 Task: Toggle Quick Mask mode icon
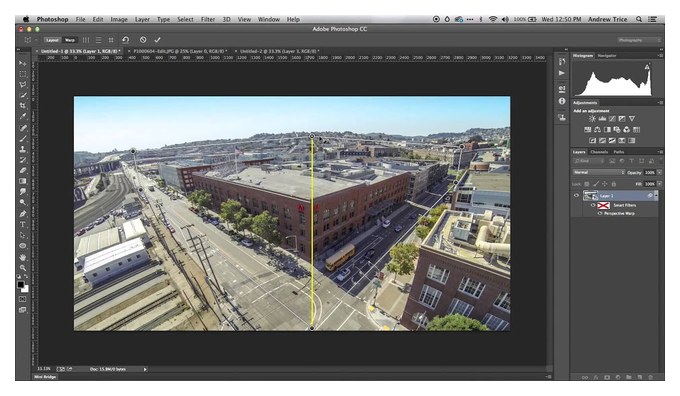tap(23, 299)
